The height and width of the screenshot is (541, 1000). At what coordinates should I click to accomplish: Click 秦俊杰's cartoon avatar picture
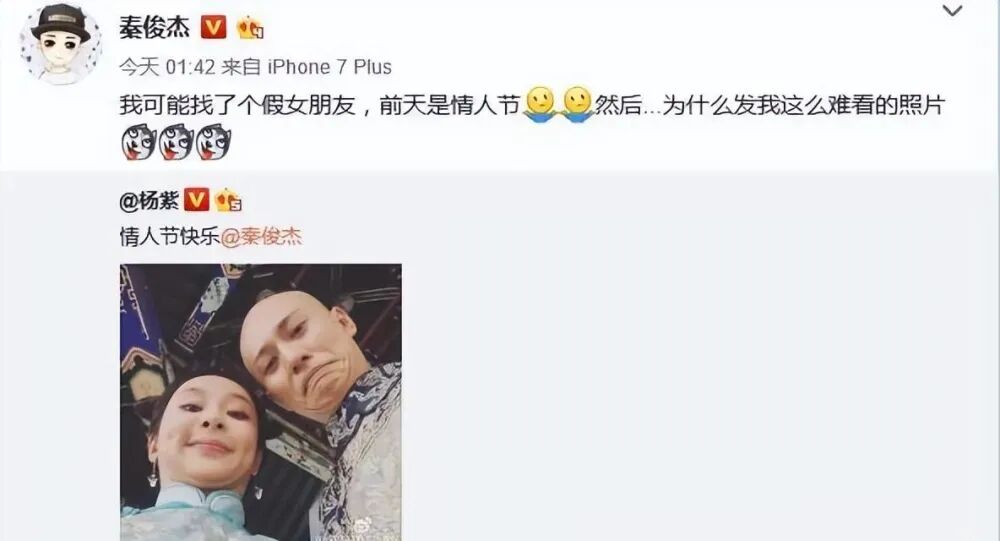tap(61, 43)
